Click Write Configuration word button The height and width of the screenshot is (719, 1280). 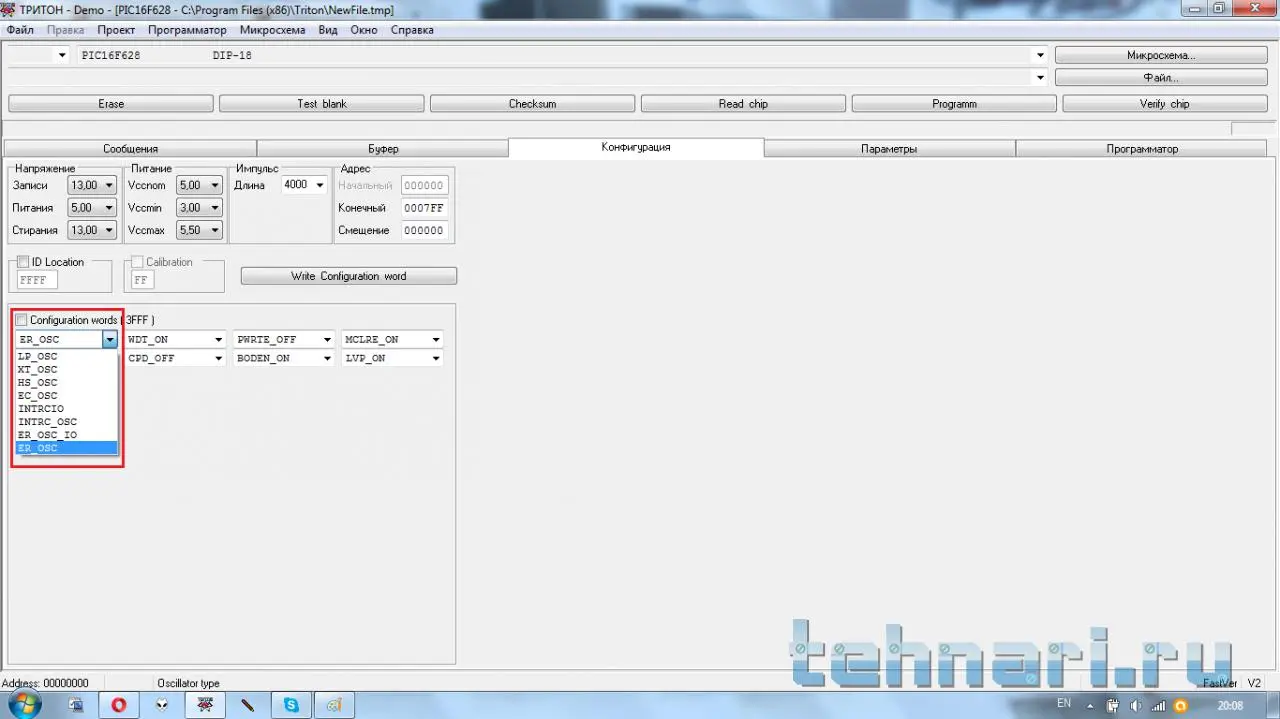click(x=349, y=276)
